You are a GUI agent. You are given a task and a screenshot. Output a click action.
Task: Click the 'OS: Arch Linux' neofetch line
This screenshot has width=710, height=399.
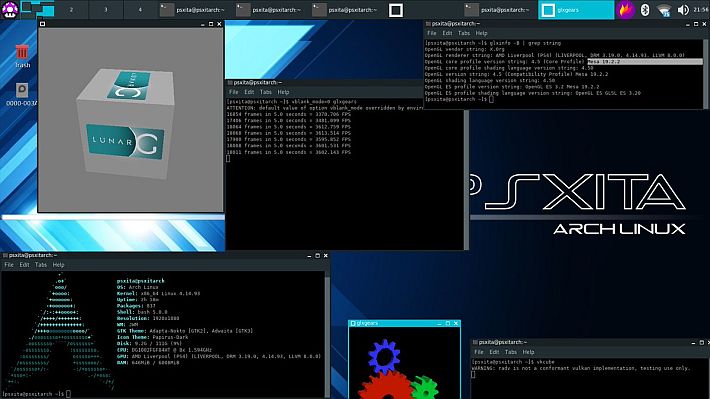coord(137,287)
